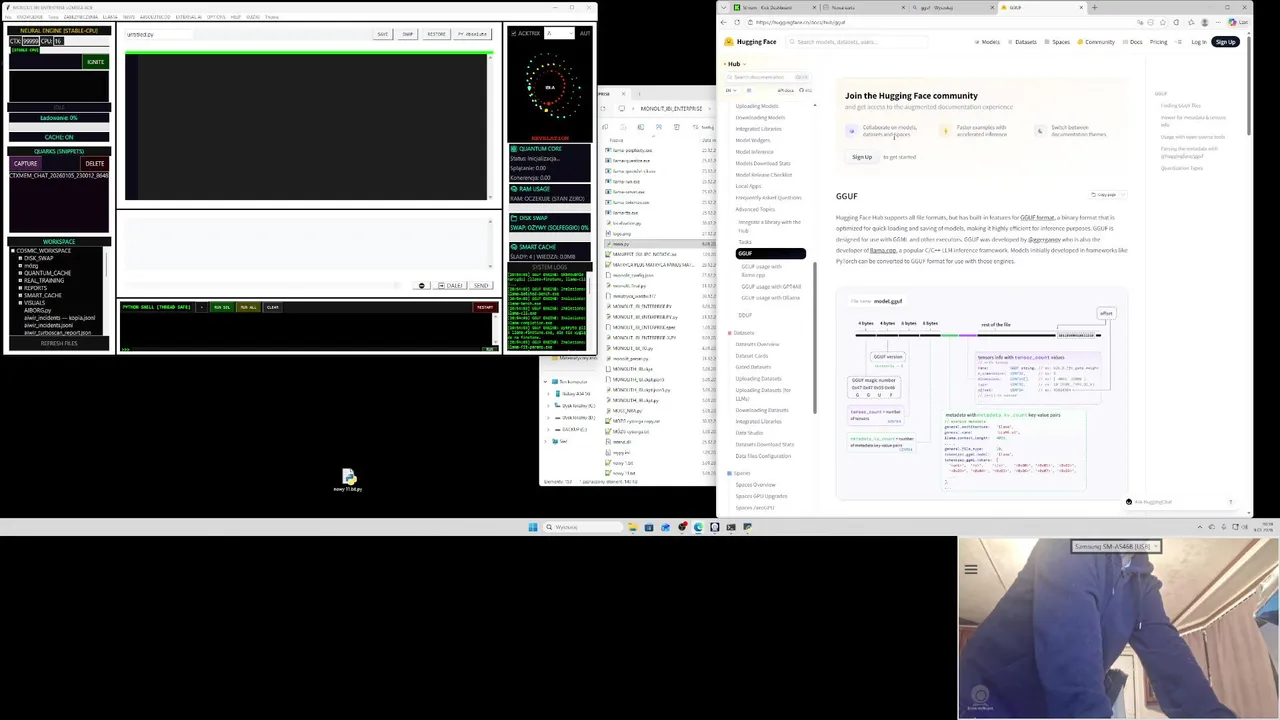Expand the QUANTUM_CACHE folder in workspace tree
The height and width of the screenshot is (720, 1280).
[20, 273]
